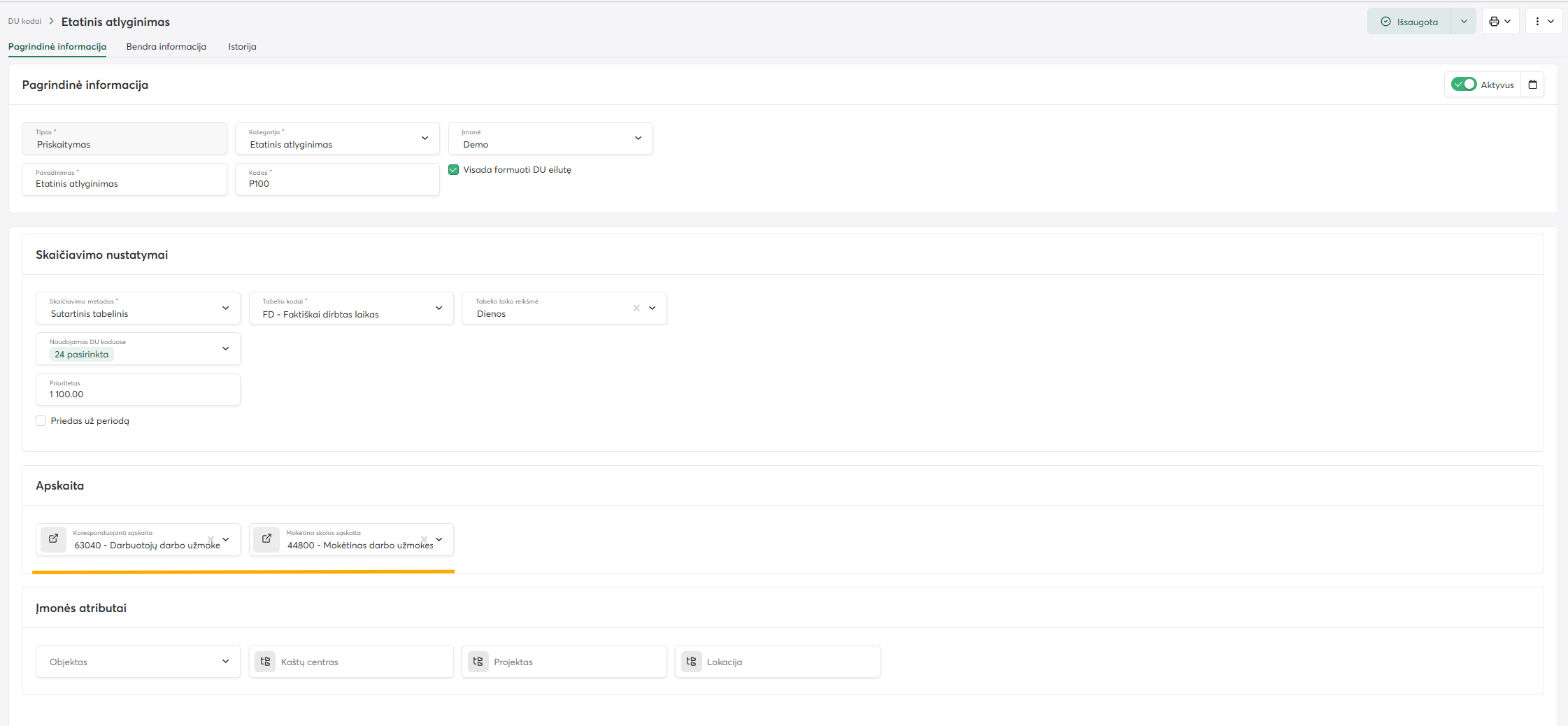Open the Skaičiavimo metodas dropdown
The width and height of the screenshot is (1568, 726).
(x=225, y=308)
